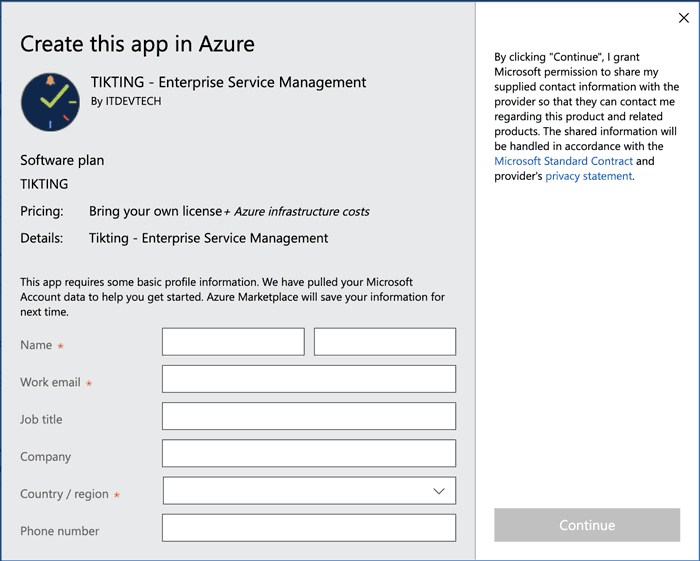Viewport: 700px width, 561px height.
Task: Open the Microsoft Standard Contract link
Action: pyautogui.click(x=564, y=161)
